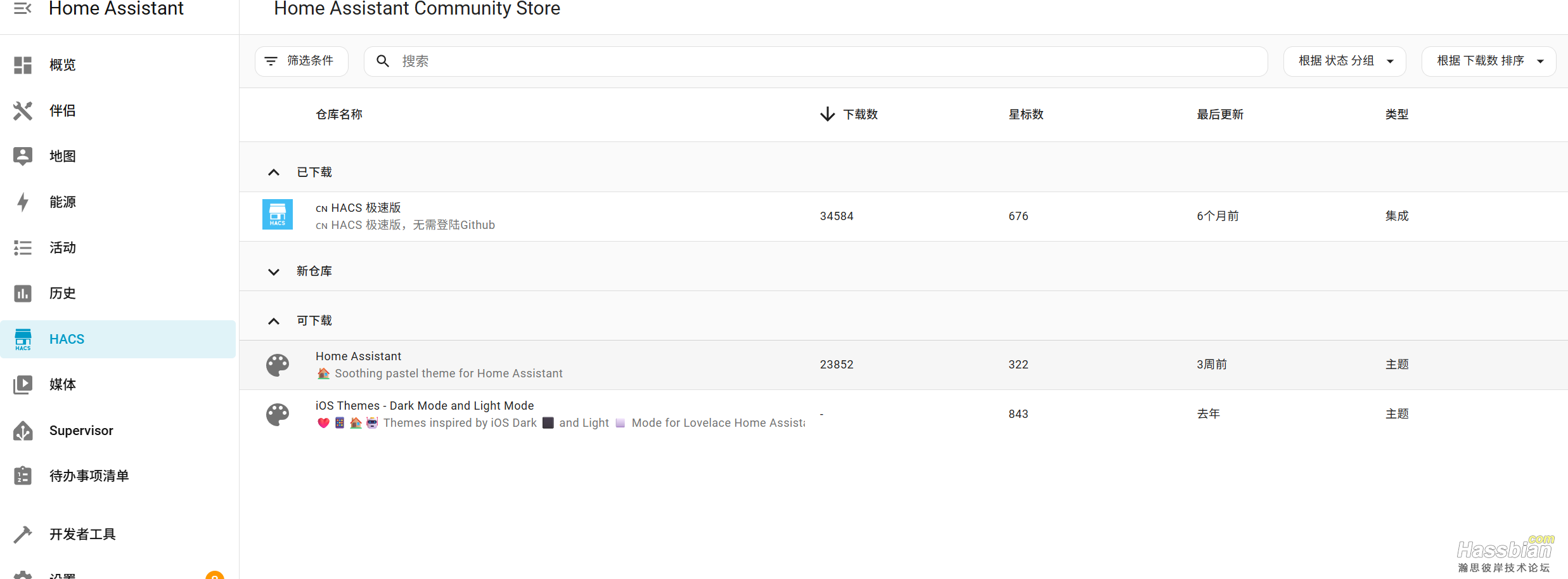Click the 筛选条件 filter button
Viewport: 1568px width, 579px height.
click(301, 61)
